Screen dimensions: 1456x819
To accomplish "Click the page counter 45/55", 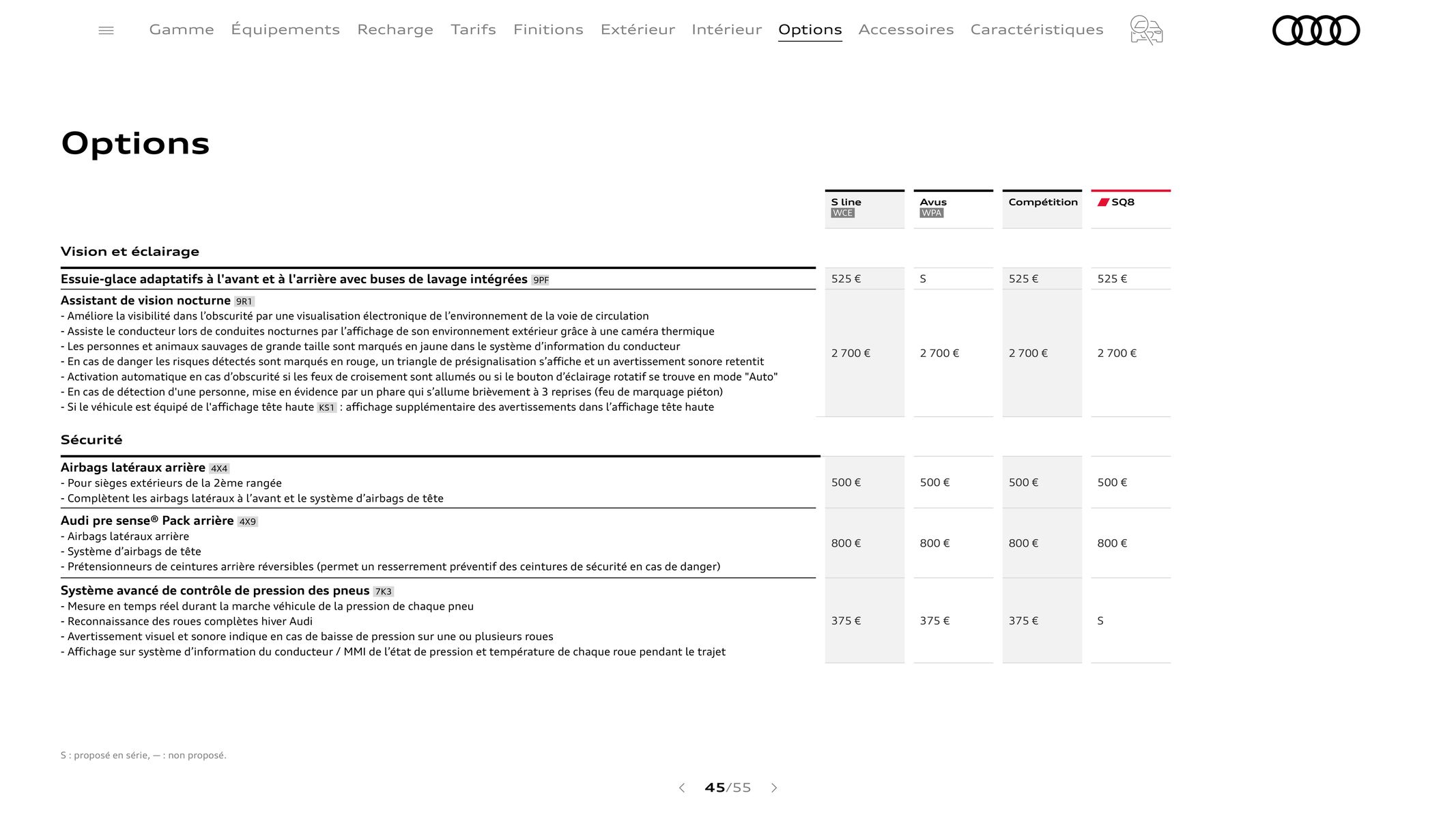I will [728, 788].
